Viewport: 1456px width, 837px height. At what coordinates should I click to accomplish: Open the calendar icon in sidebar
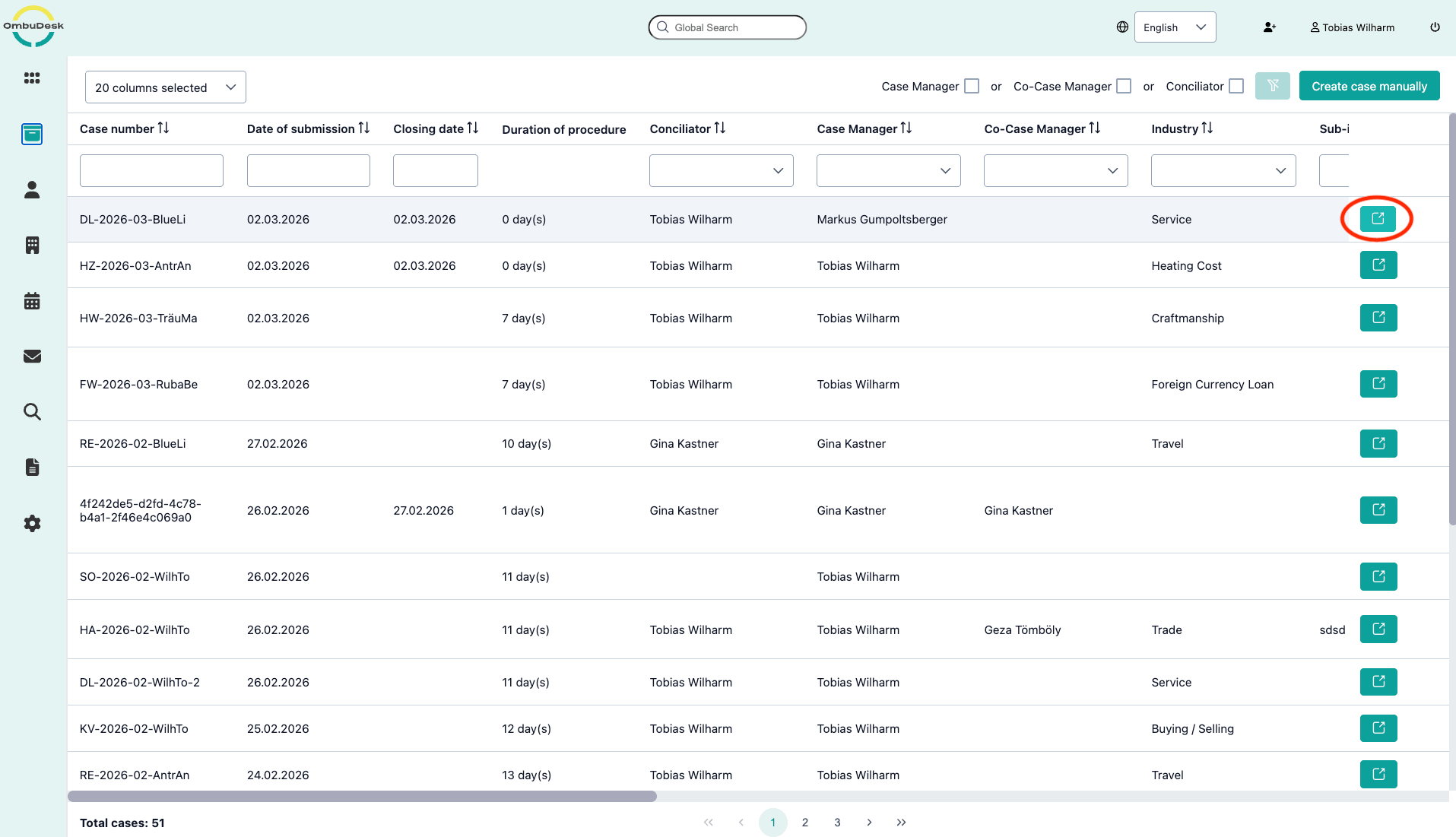click(x=32, y=301)
